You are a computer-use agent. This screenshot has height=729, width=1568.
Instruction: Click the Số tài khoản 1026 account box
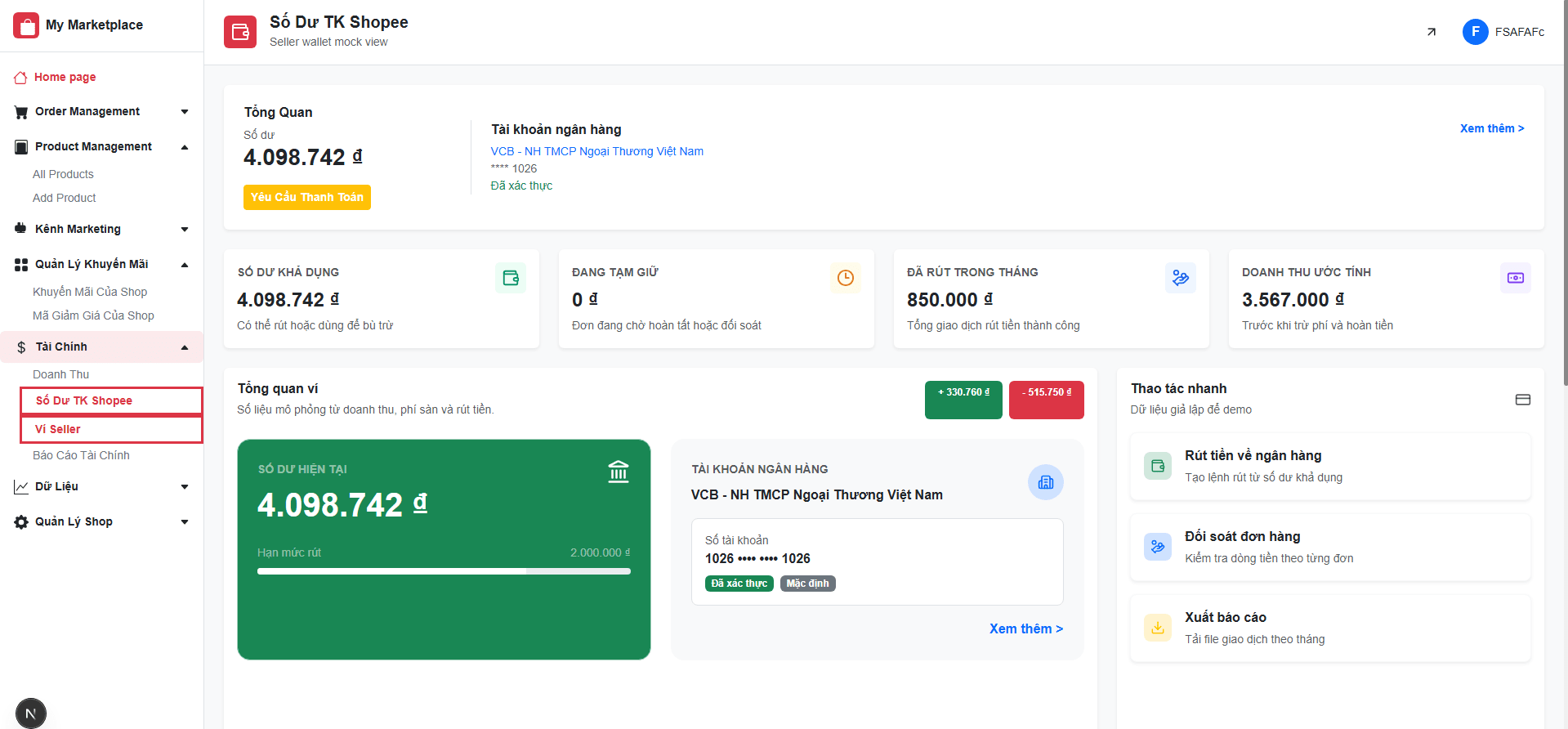click(878, 561)
